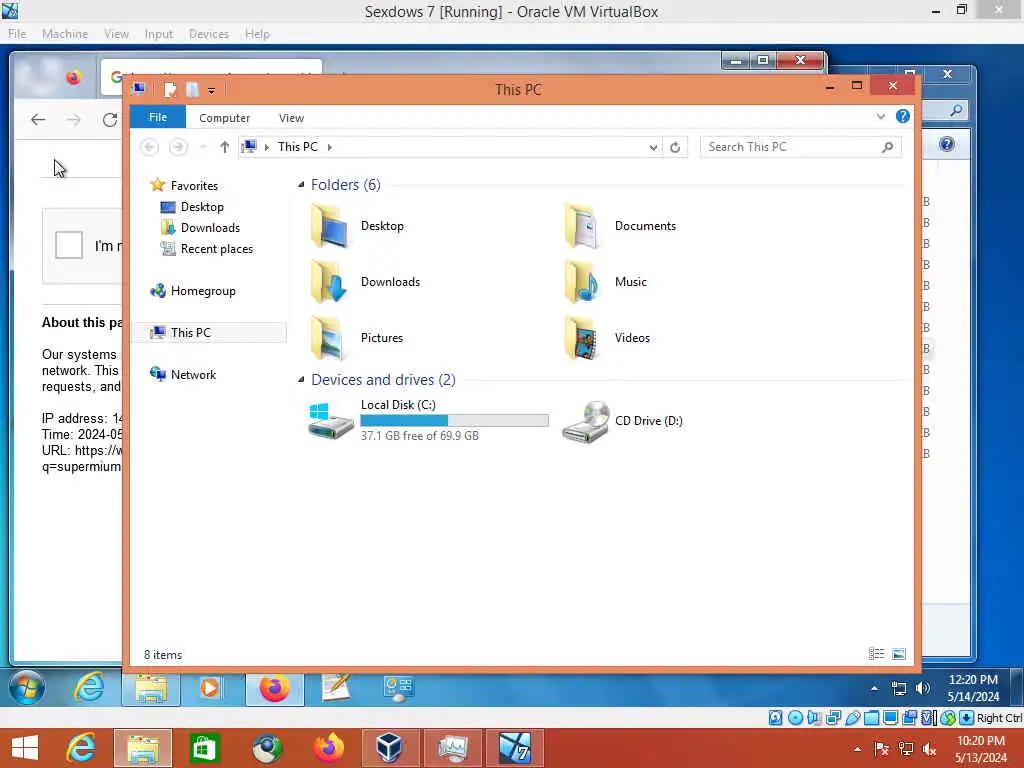This screenshot has height=768, width=1024.
Task: Open the Customize Quick Access Toolbar dropdown
Action: click(x=212, y=91)
